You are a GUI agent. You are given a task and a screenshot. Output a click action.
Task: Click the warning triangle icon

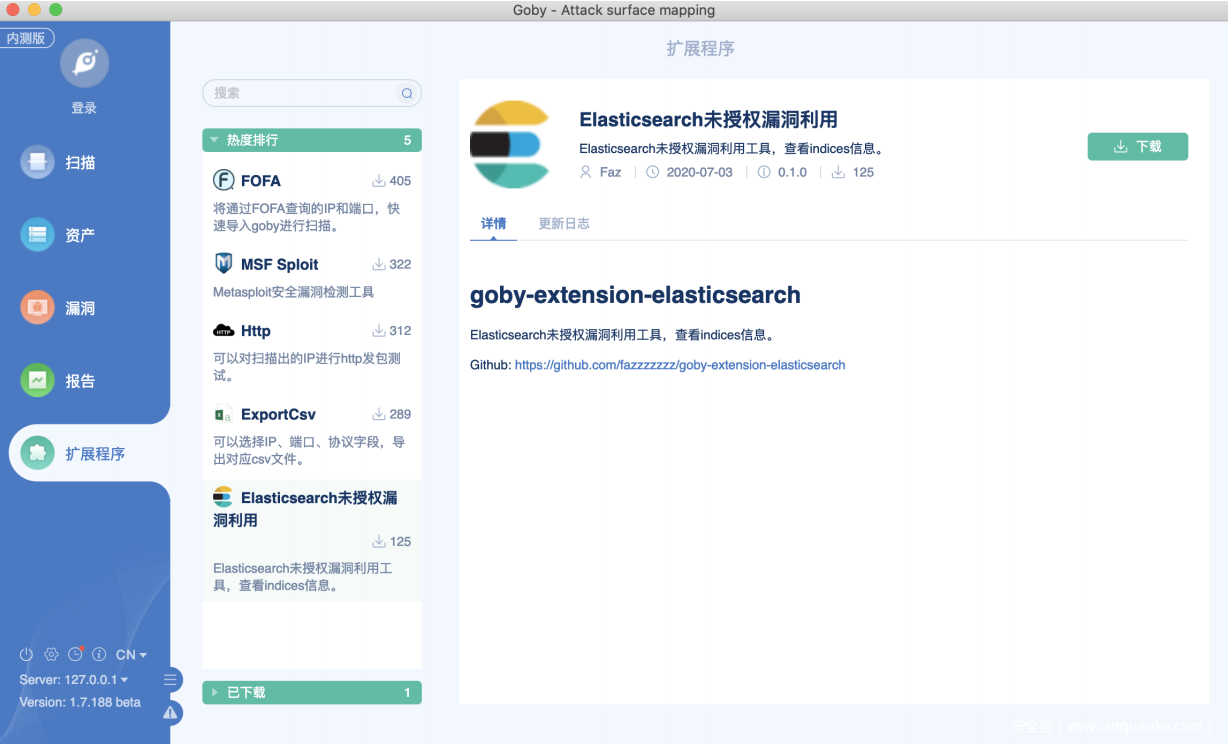[x=171, y=712]
